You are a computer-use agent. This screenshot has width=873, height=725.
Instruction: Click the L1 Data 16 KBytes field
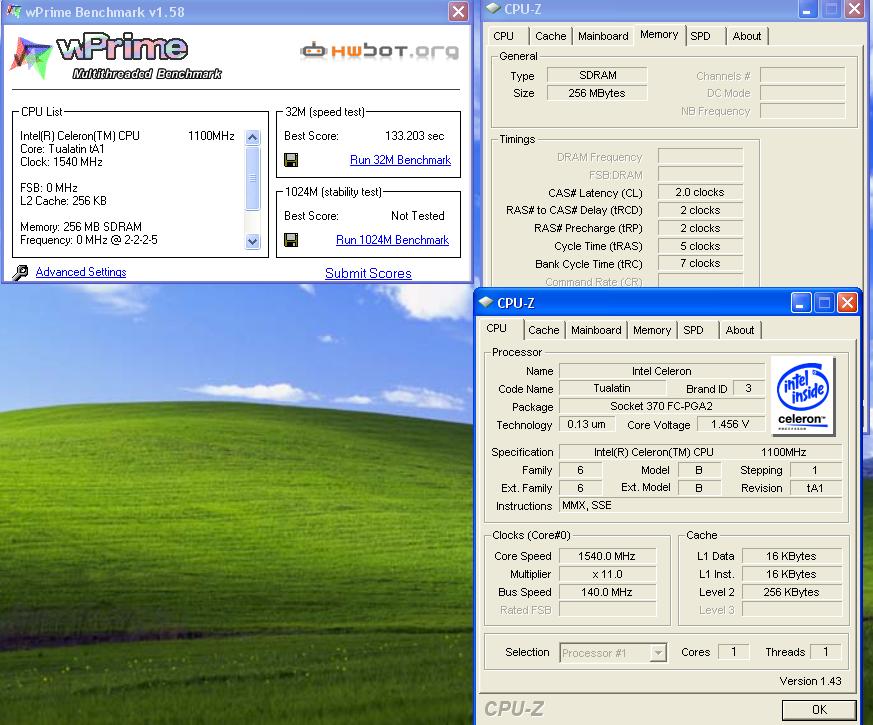pyautogui.click(x=791, y=556)
